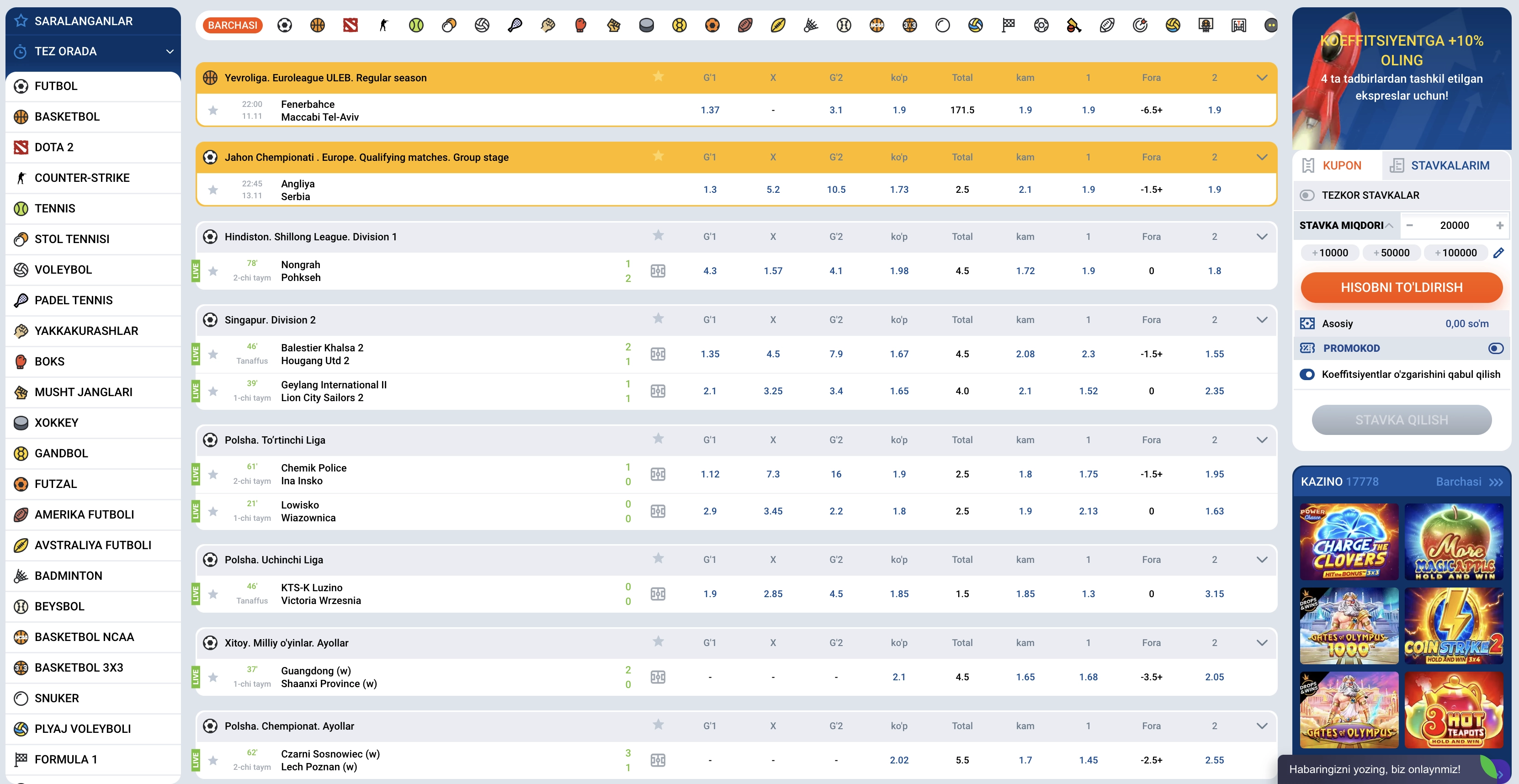Open match statistics for Nongrah vs Pohkseh

pyautogui.click(x=658, y=270)
